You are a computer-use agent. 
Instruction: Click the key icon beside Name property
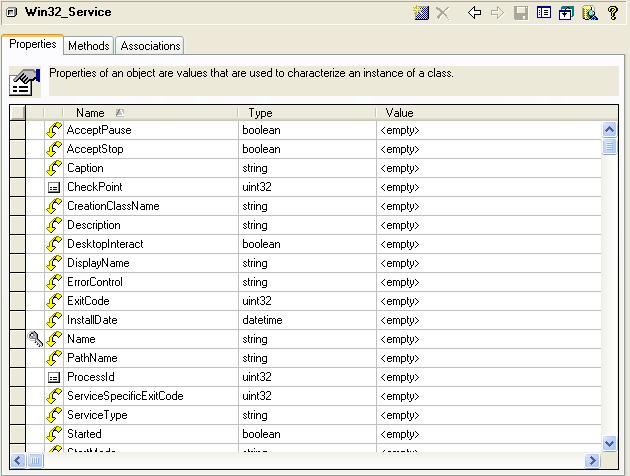(x=36, y=339)
